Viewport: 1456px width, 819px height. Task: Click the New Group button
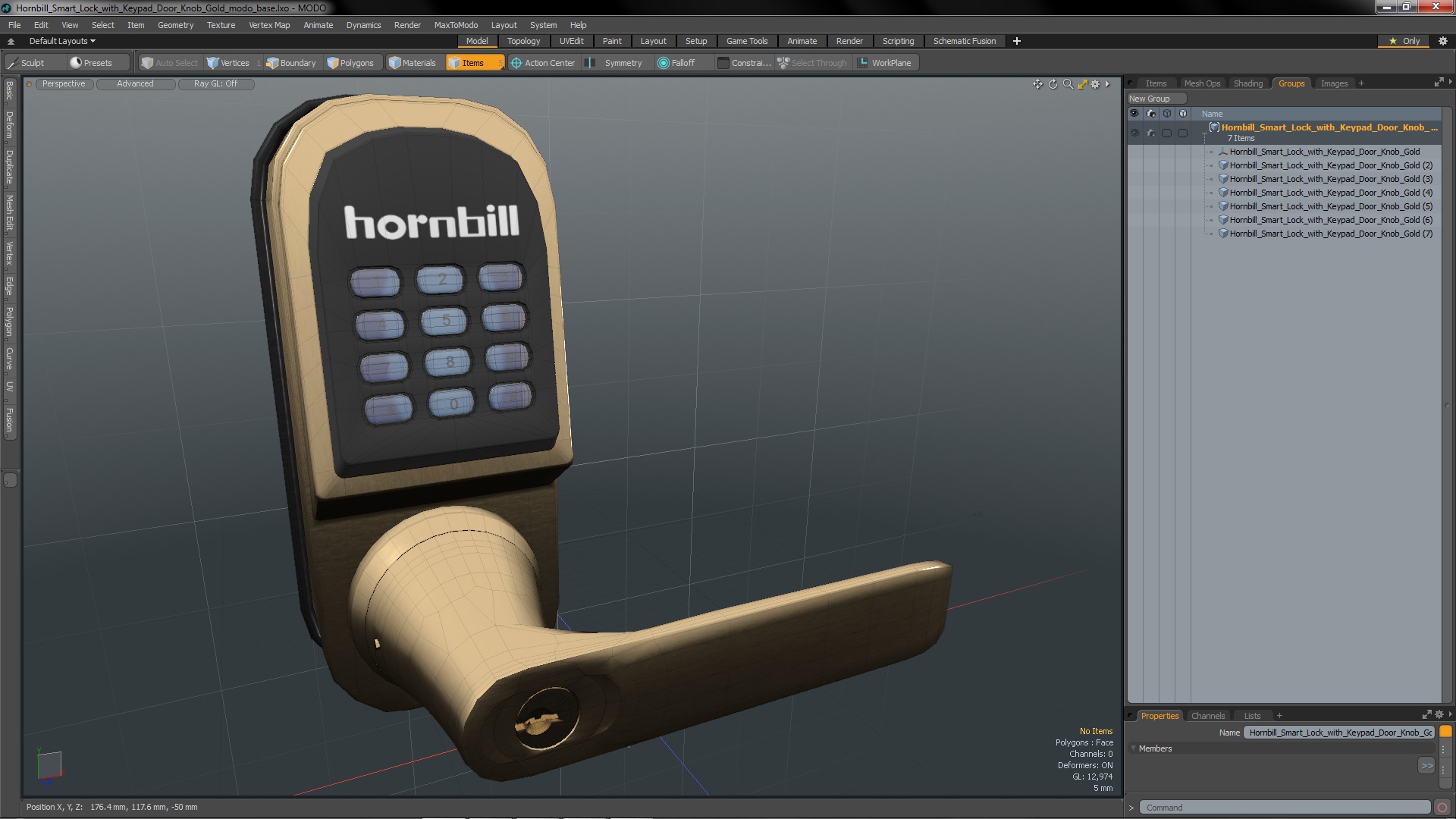coord(1156,99)
